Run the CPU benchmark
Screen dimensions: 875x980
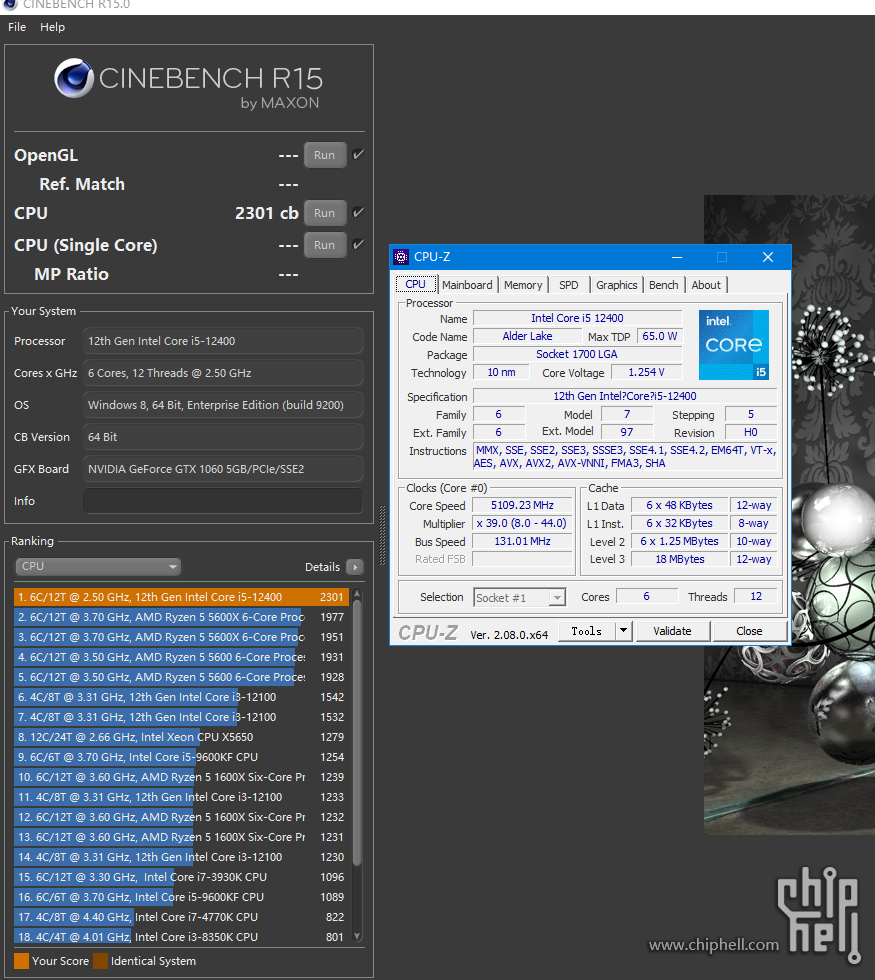point(324,213)
